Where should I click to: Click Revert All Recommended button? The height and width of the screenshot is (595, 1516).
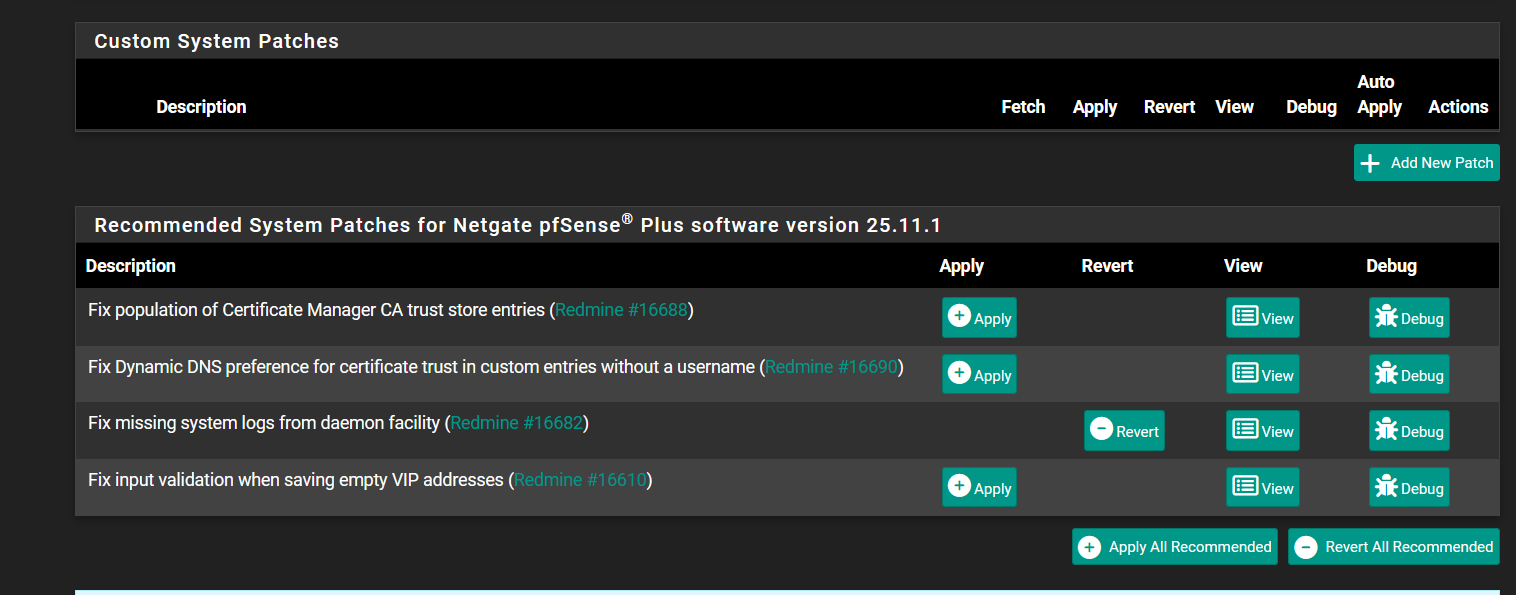[x=1394, y=547]
